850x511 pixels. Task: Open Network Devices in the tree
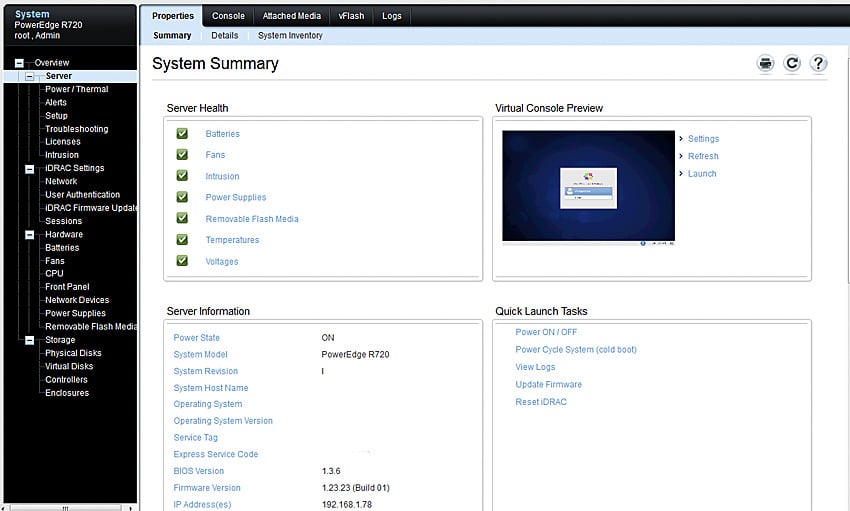point(77,300)
